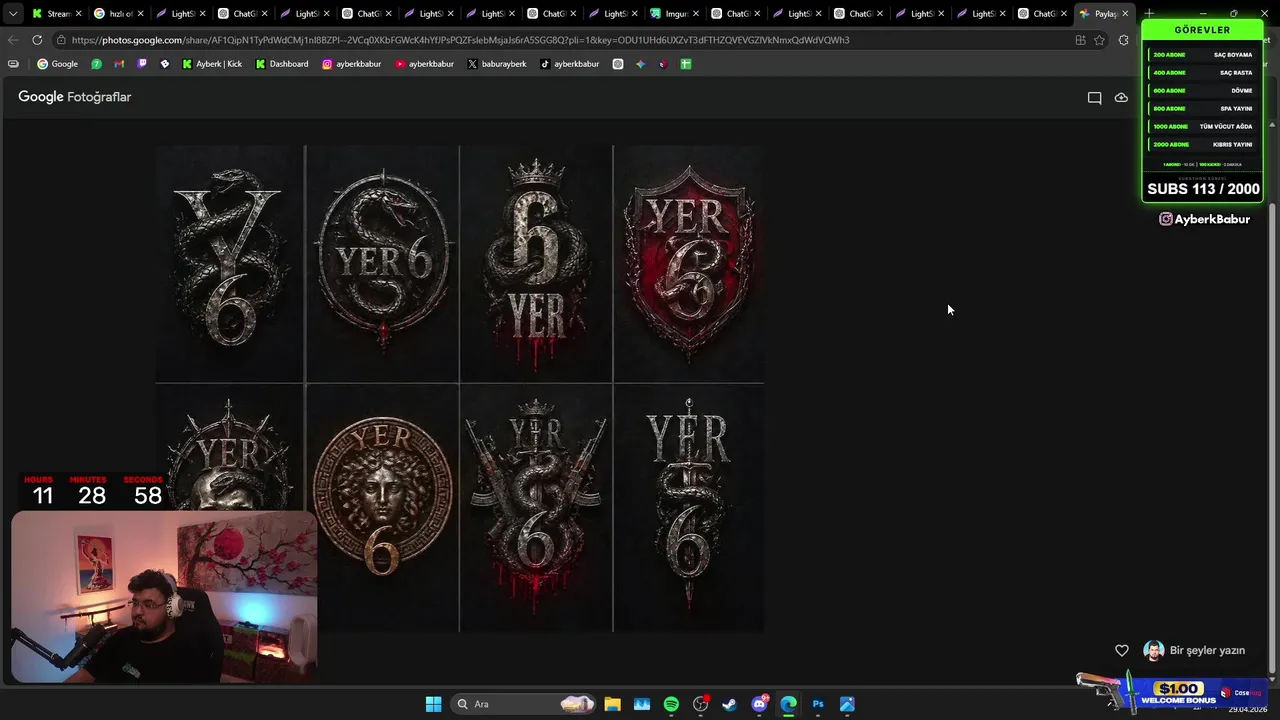
Task: Open the TikTok ayberkbabur bookmark
Action: pyautogui.click(x=569, y=64)
